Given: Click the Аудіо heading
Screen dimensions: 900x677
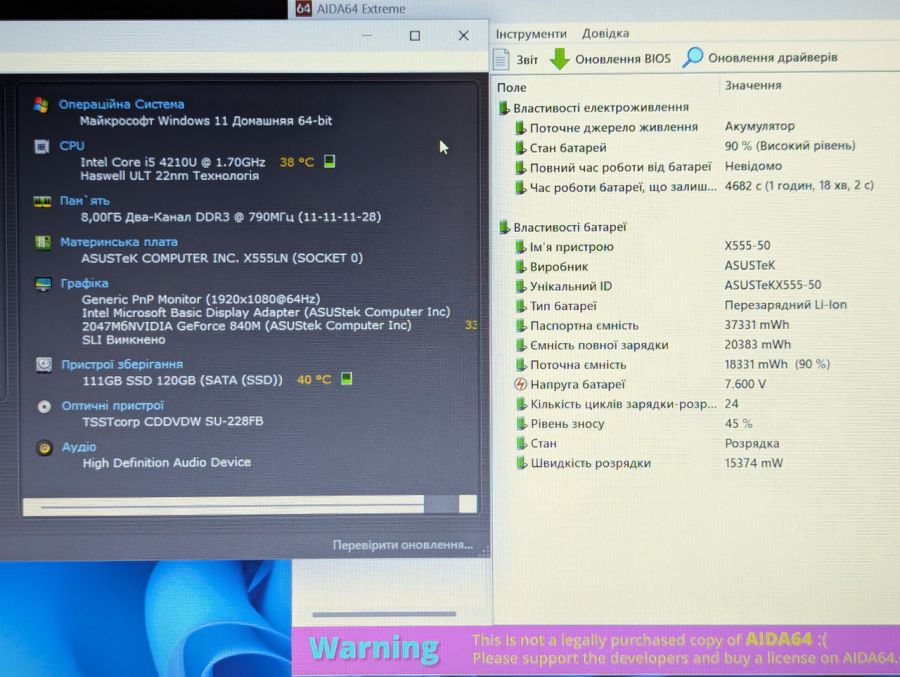Looking at the screenshot, I should click(x=79, y=447).
